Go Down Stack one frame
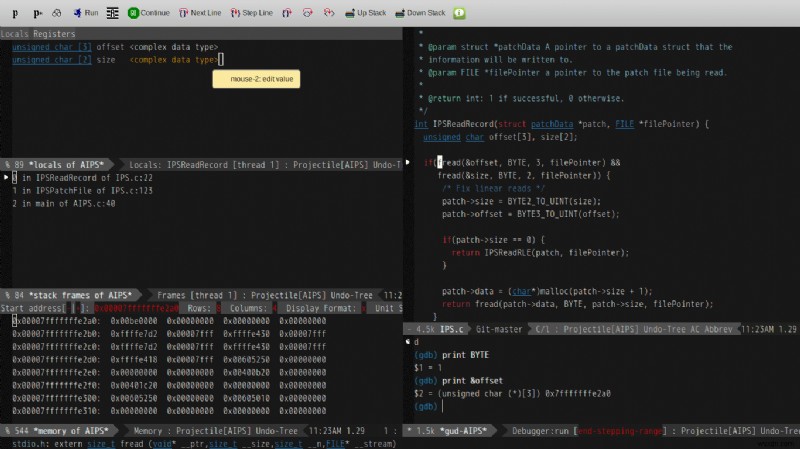The width and height of the screenshot is (800, 449). pos(420,13)
